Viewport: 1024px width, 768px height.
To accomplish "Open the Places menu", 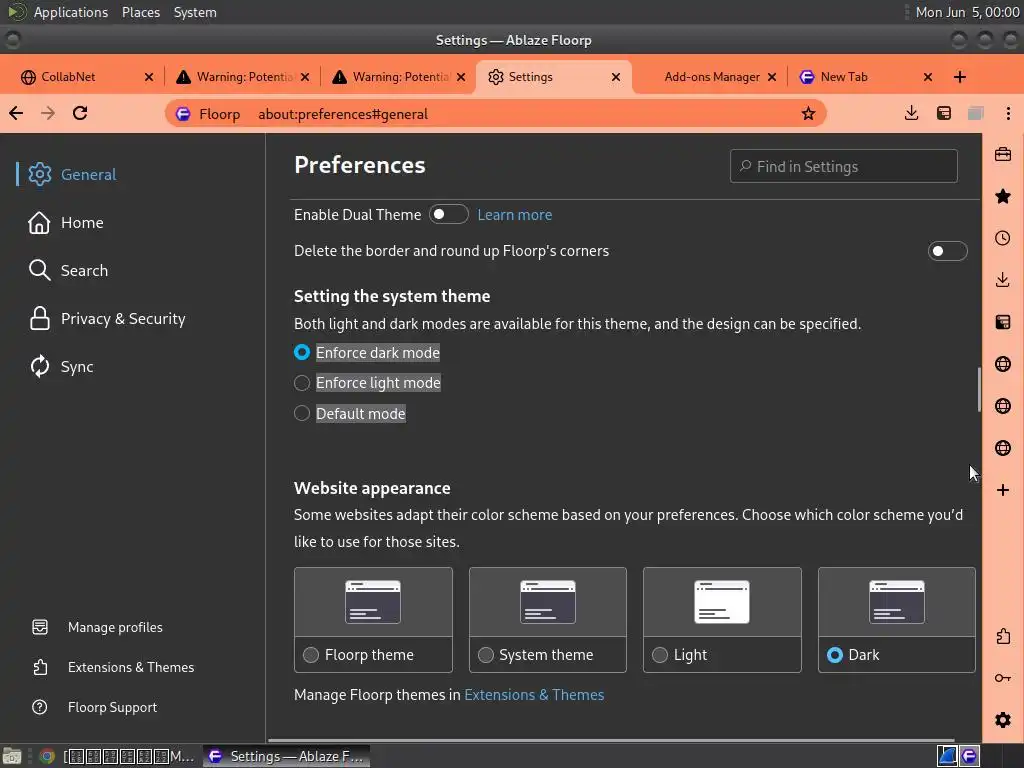I will 140,12.
